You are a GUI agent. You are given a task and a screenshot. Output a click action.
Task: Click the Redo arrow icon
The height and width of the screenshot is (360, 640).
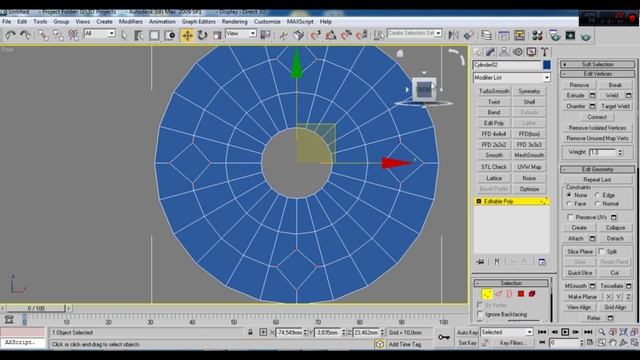click(25, 36)
